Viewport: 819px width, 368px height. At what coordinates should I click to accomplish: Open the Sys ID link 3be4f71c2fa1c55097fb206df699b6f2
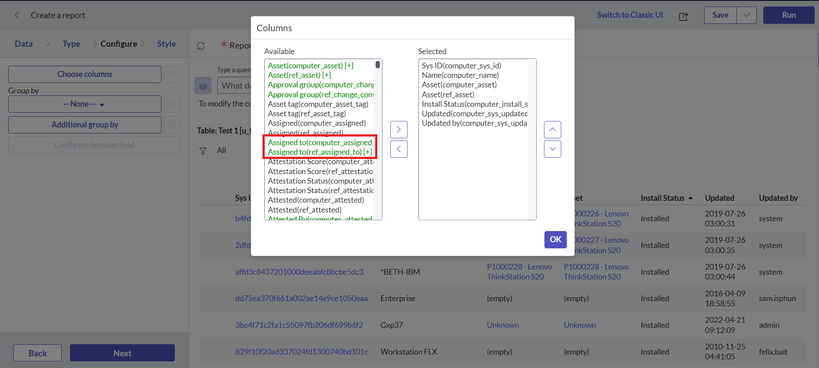pos(299,325)
